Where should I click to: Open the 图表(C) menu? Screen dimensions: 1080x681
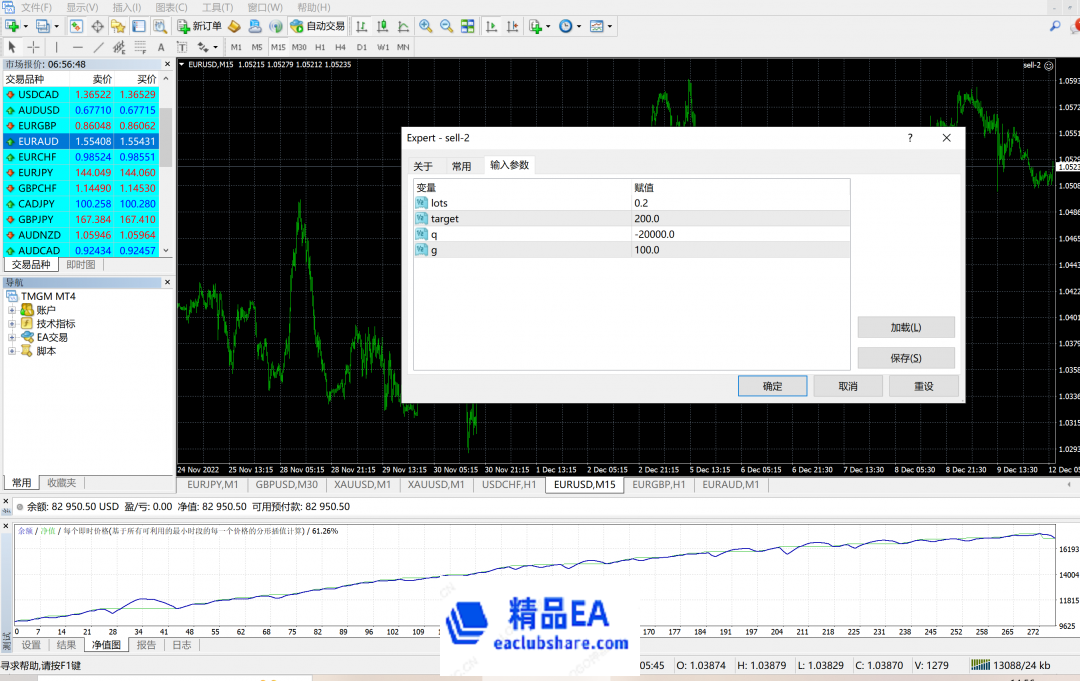point(171,7)
